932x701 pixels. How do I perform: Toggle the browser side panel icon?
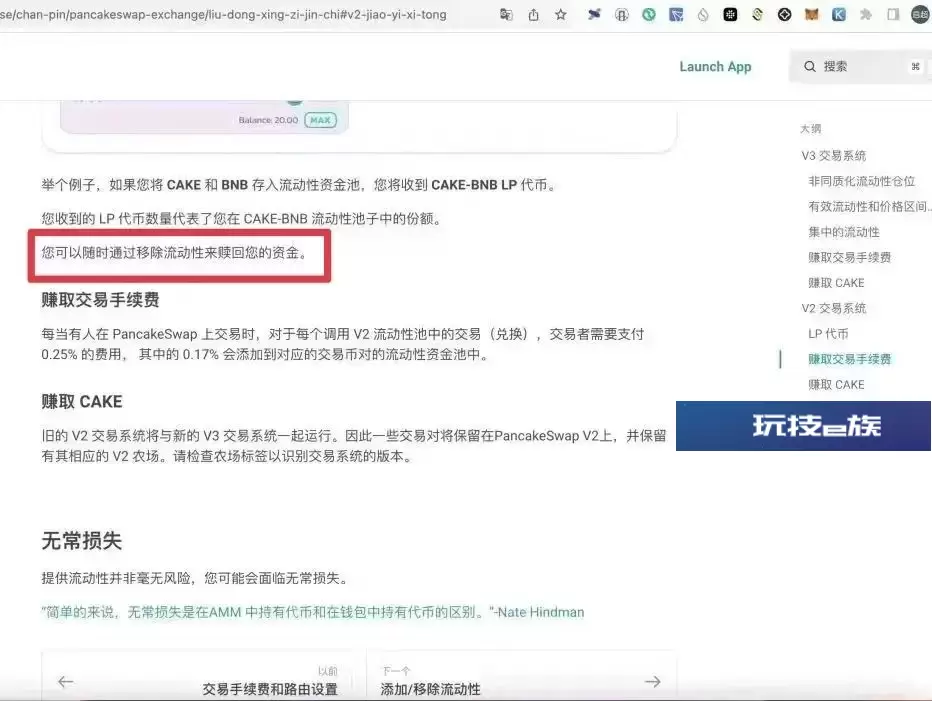(893, 14)
